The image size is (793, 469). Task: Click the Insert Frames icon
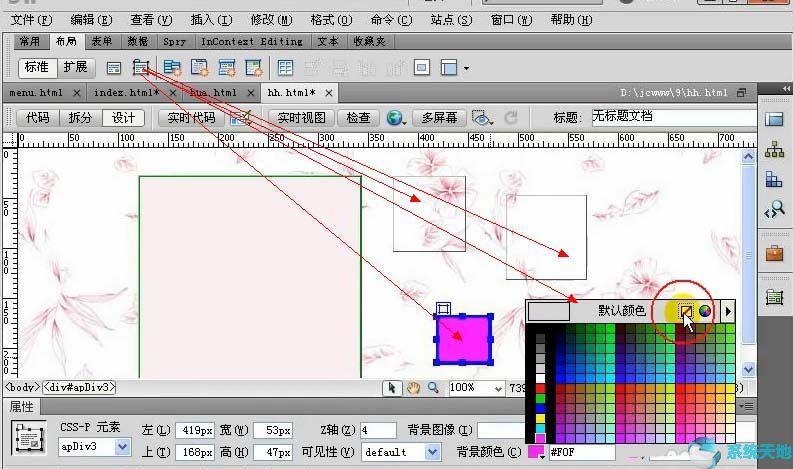[x=449, y=67]
